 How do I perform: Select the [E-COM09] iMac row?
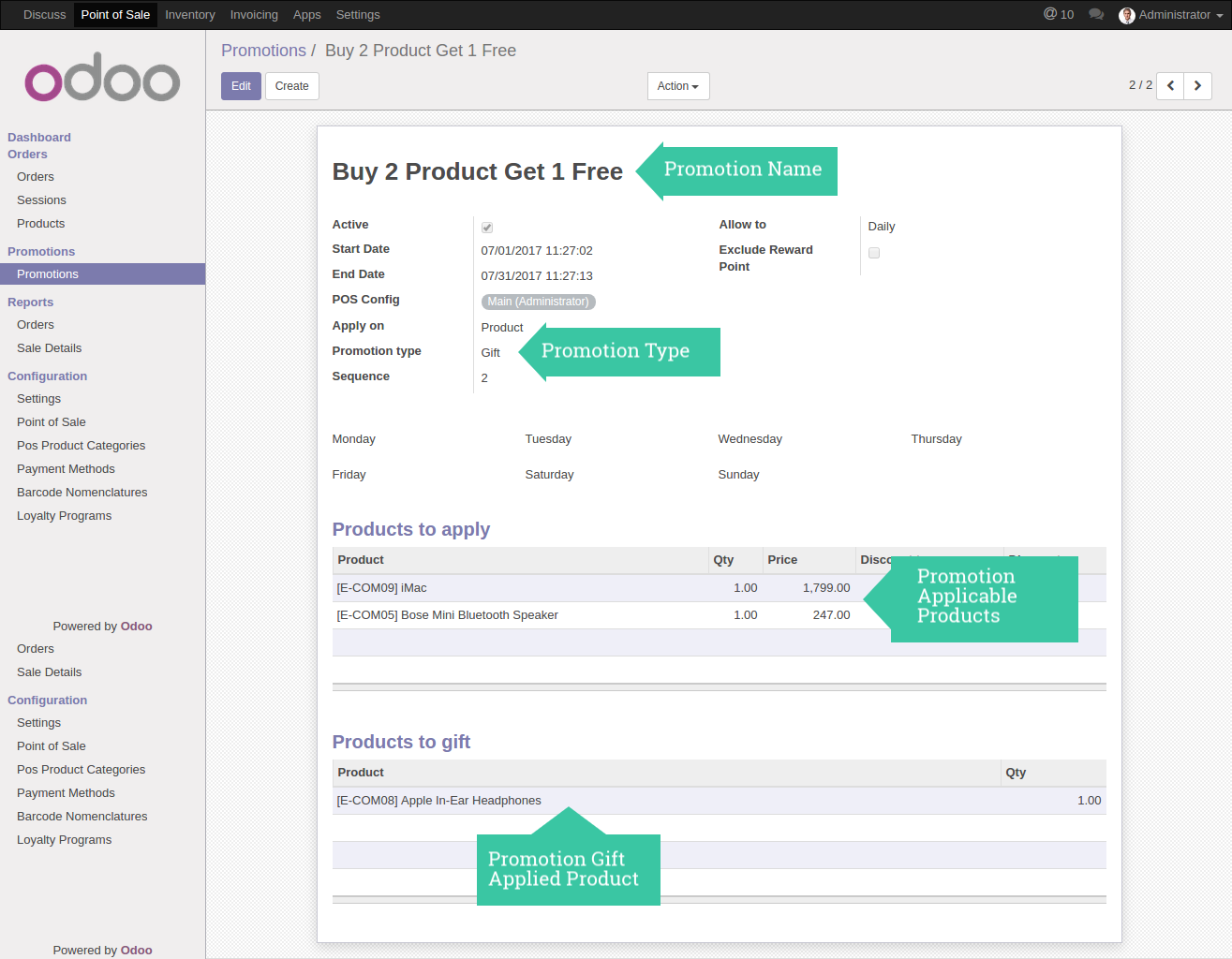pos(719,588)
